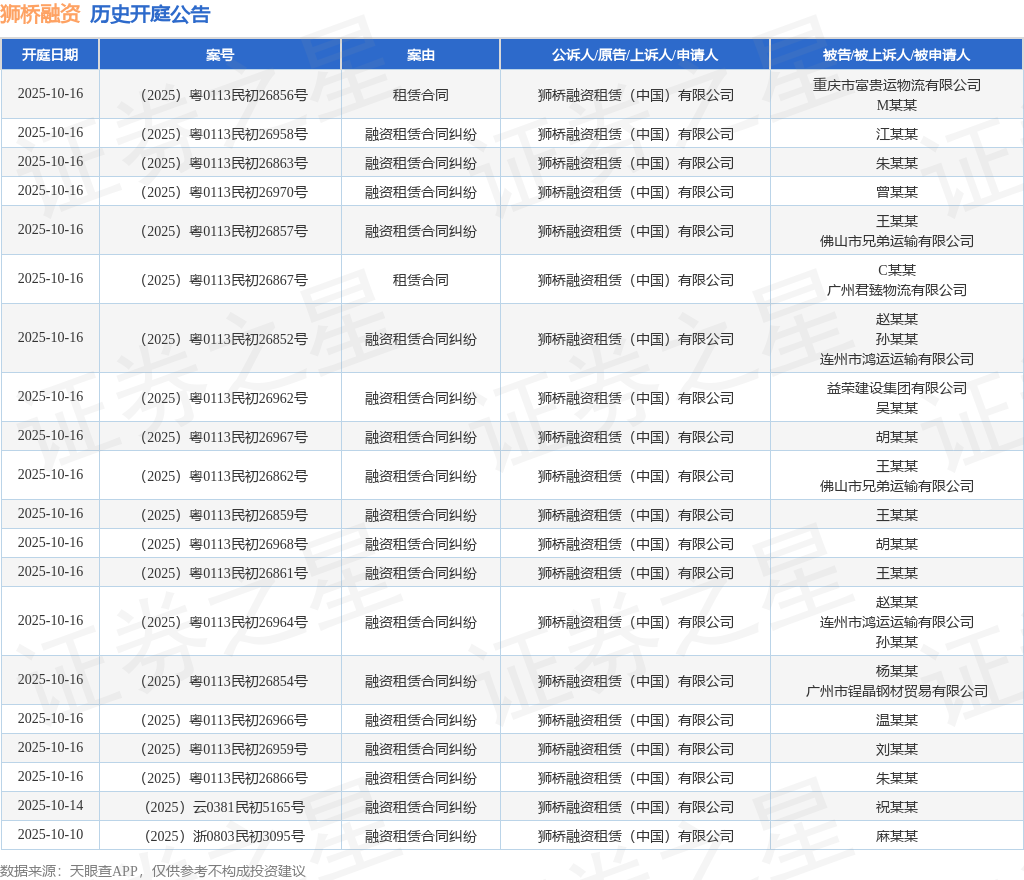Click case number 粤0113民初26959号
Image resolution: width=1024 pixels, height=880 pixels.
[224, 749]
